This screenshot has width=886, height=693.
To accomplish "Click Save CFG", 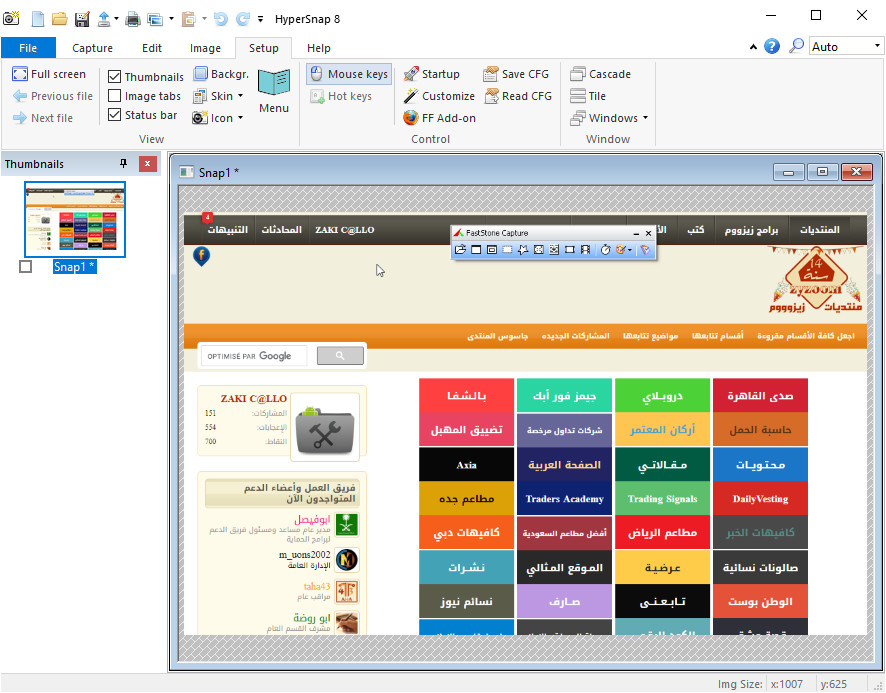I will click(x=516, y=74).
